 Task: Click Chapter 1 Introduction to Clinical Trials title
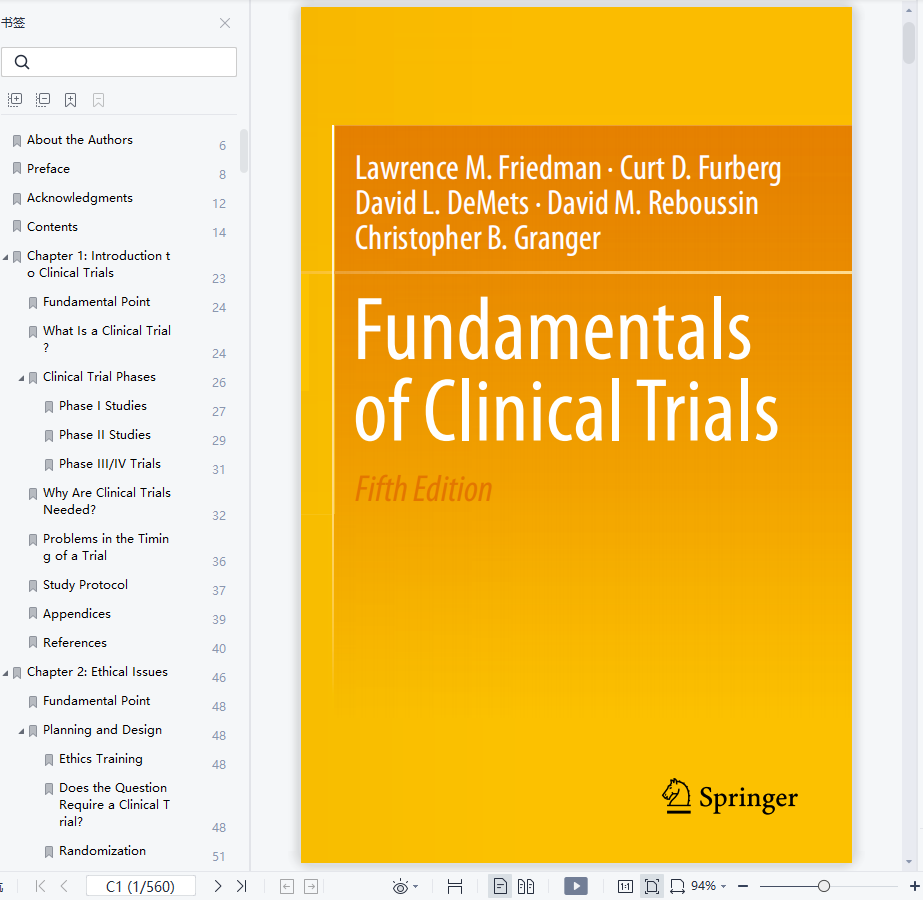[98, 264]
